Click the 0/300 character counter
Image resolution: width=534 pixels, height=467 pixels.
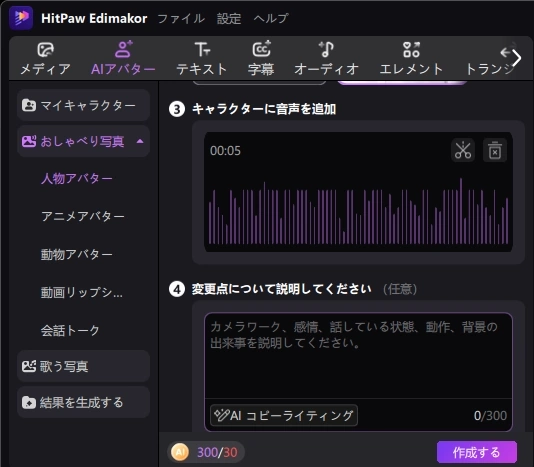[x=490, y=416]
